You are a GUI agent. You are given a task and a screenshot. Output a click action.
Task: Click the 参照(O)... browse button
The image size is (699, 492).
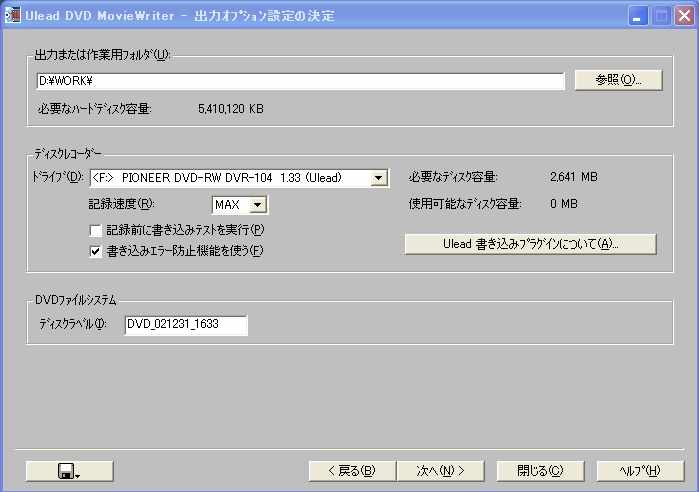pos(618,80)
